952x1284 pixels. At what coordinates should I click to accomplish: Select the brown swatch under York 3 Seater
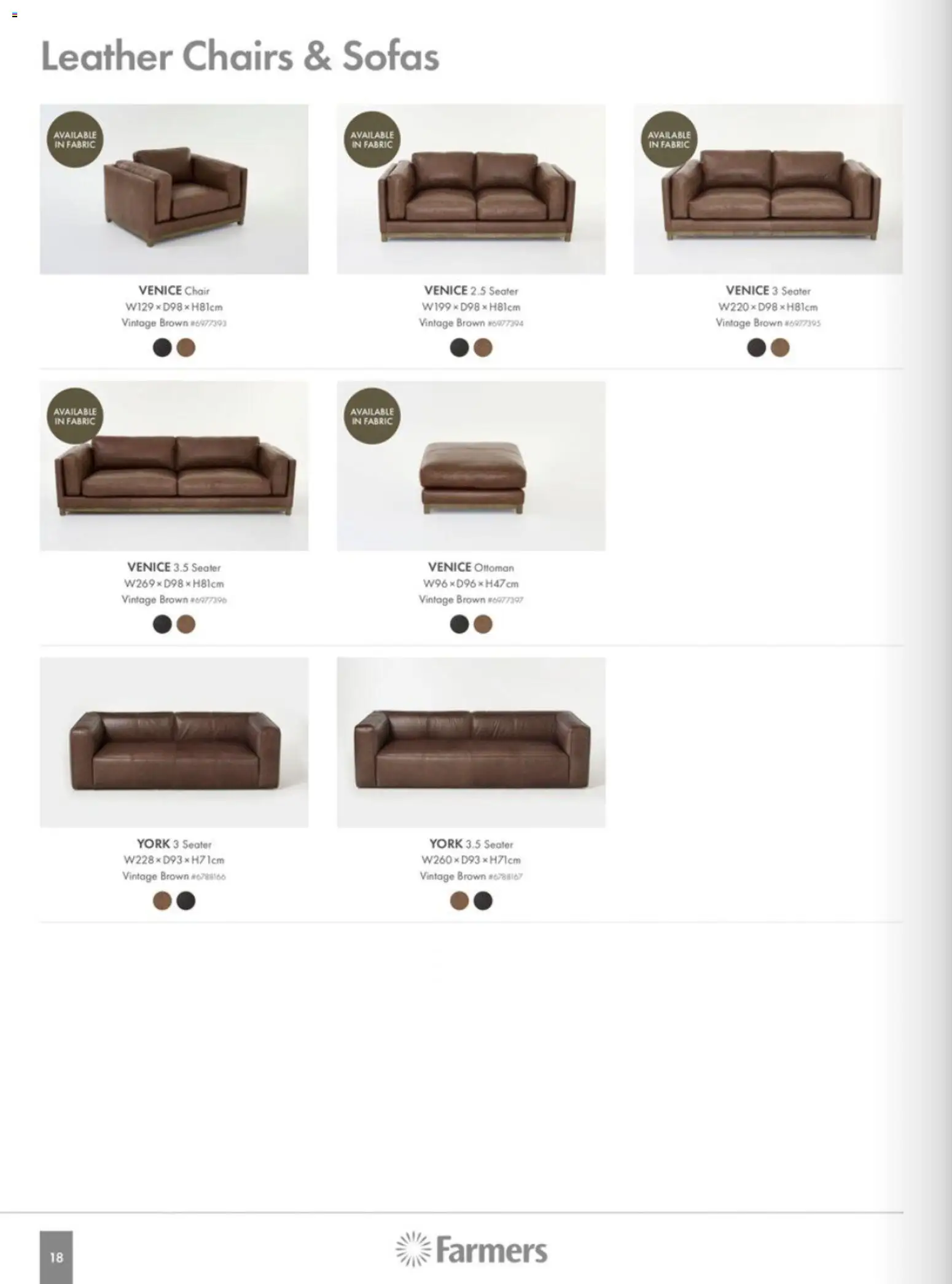[162, 901]
